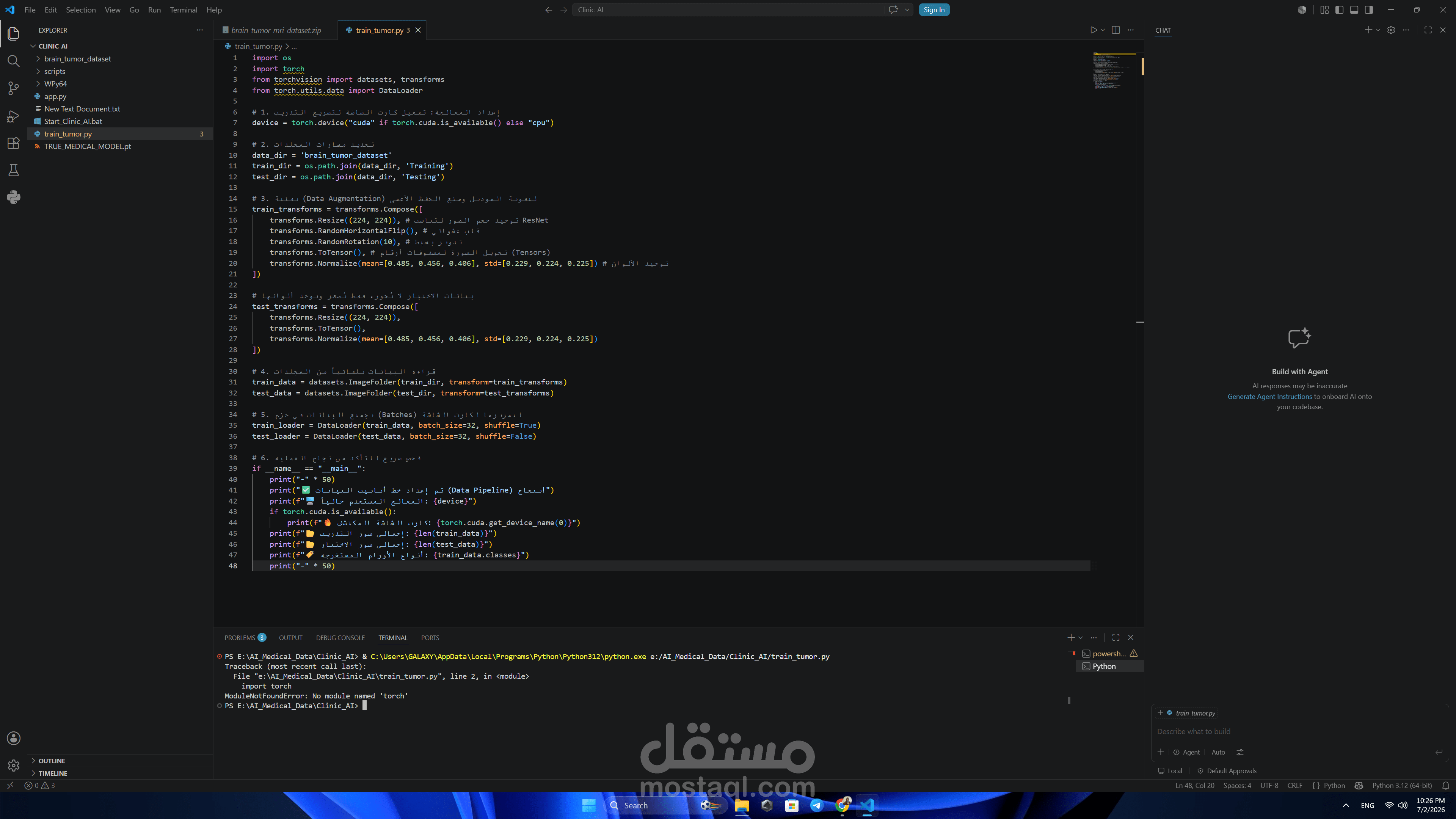Open the Testing flask view
This screenshot has width=1456, height=819.
pyautogui.click(x=14, y=170)
